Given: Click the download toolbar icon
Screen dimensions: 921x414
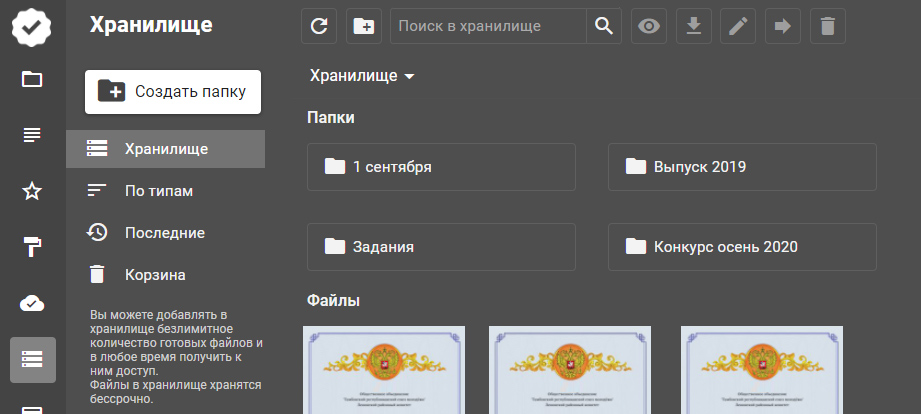Looking at the screenshot, I should point(694,26).
